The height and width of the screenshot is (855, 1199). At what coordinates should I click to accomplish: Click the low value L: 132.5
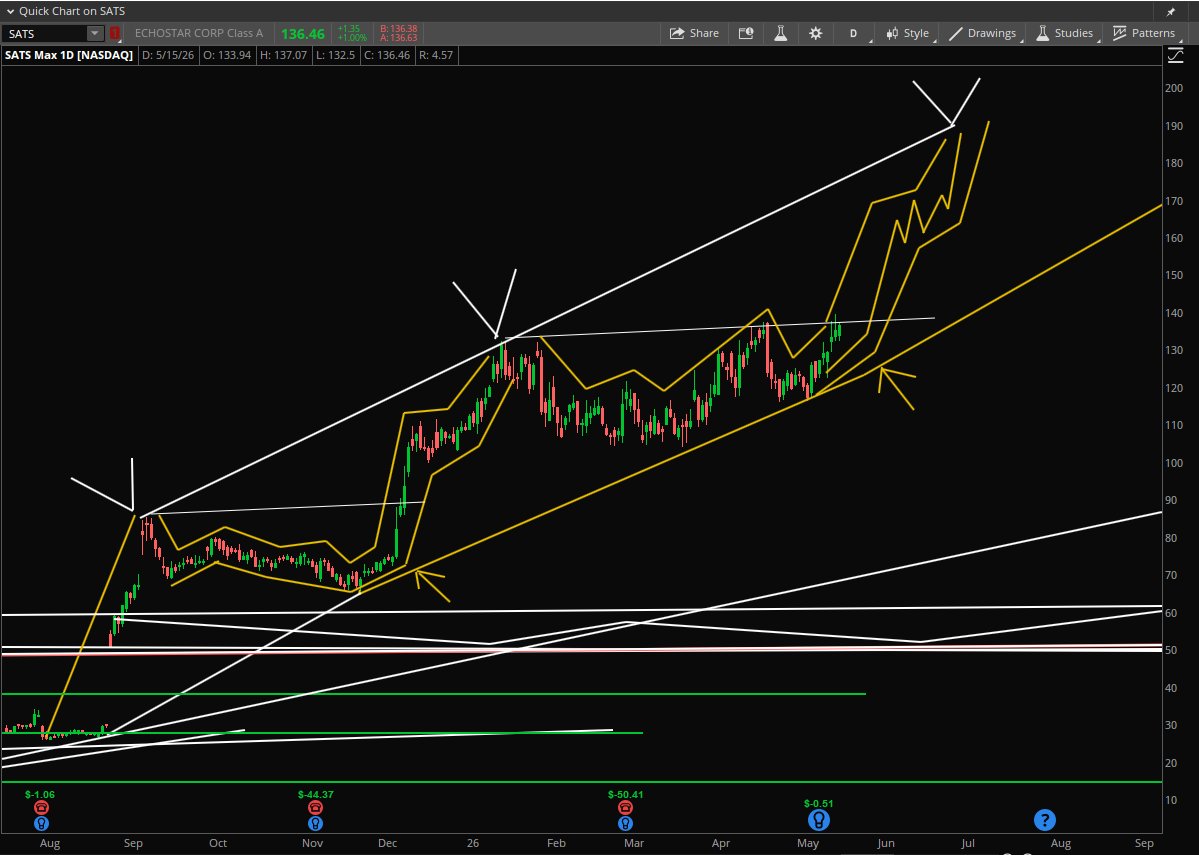[x=334, y=55]
